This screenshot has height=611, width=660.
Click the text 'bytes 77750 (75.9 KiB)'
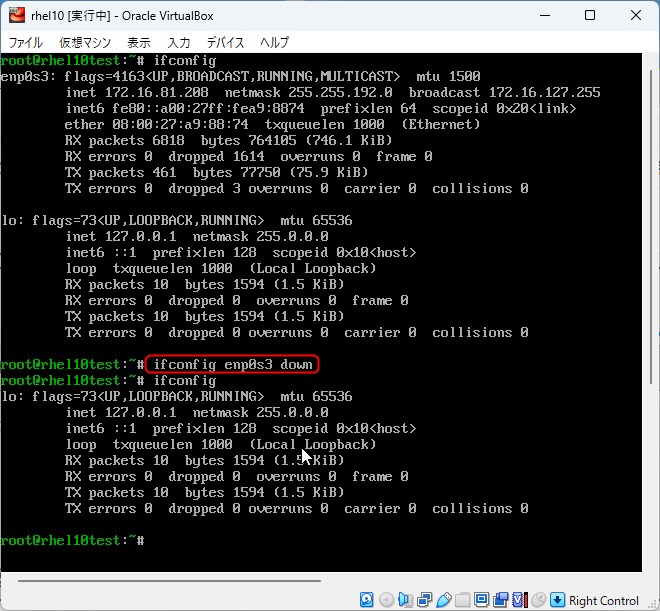click(x=280, y=173)
